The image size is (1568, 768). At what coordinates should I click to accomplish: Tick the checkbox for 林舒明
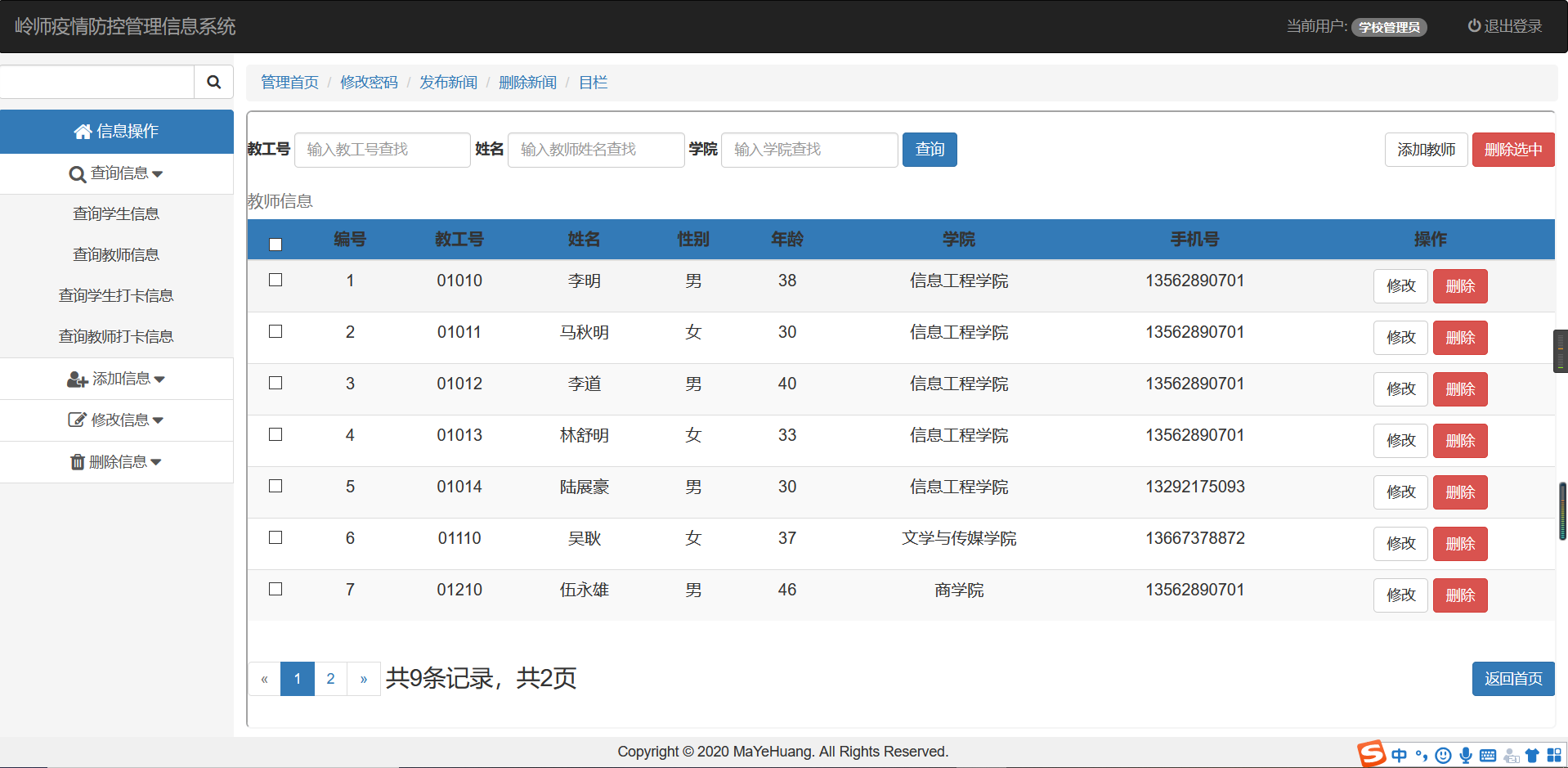tap(276, 434)
